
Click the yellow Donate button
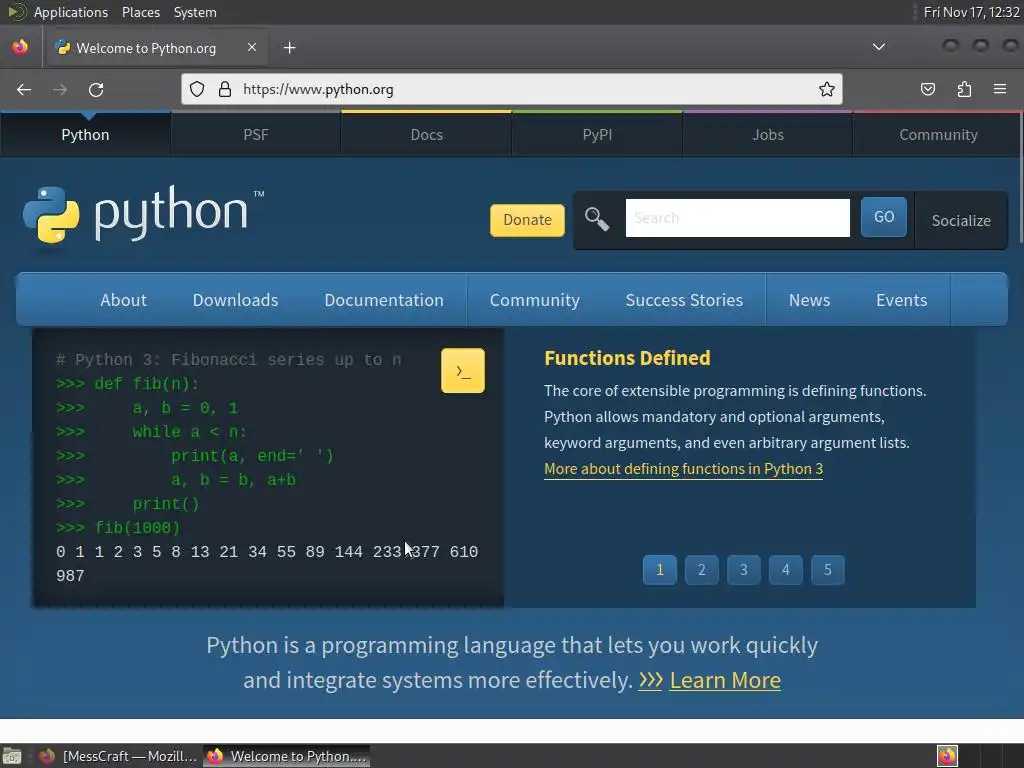(x=528, y=220)
